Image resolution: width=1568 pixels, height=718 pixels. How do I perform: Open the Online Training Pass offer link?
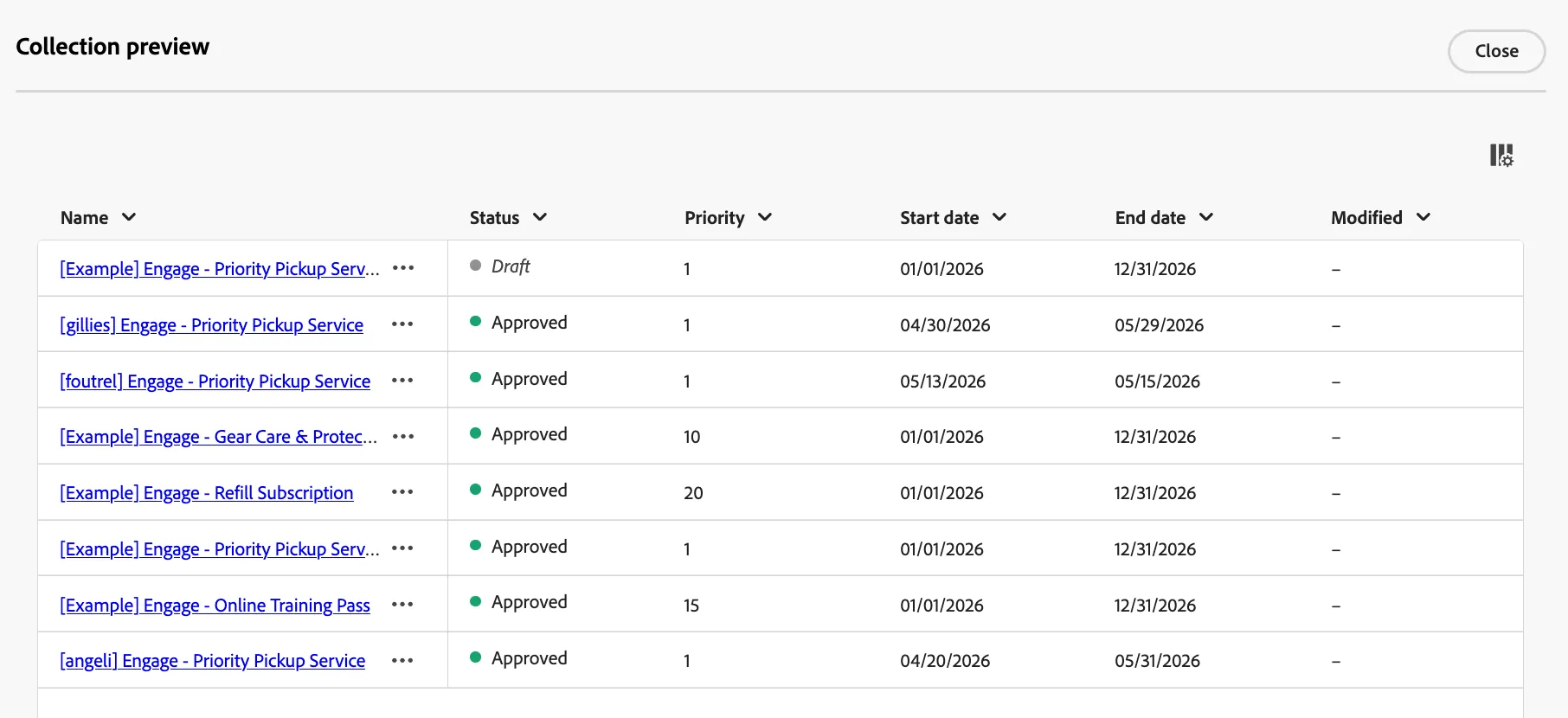(215, 606)
